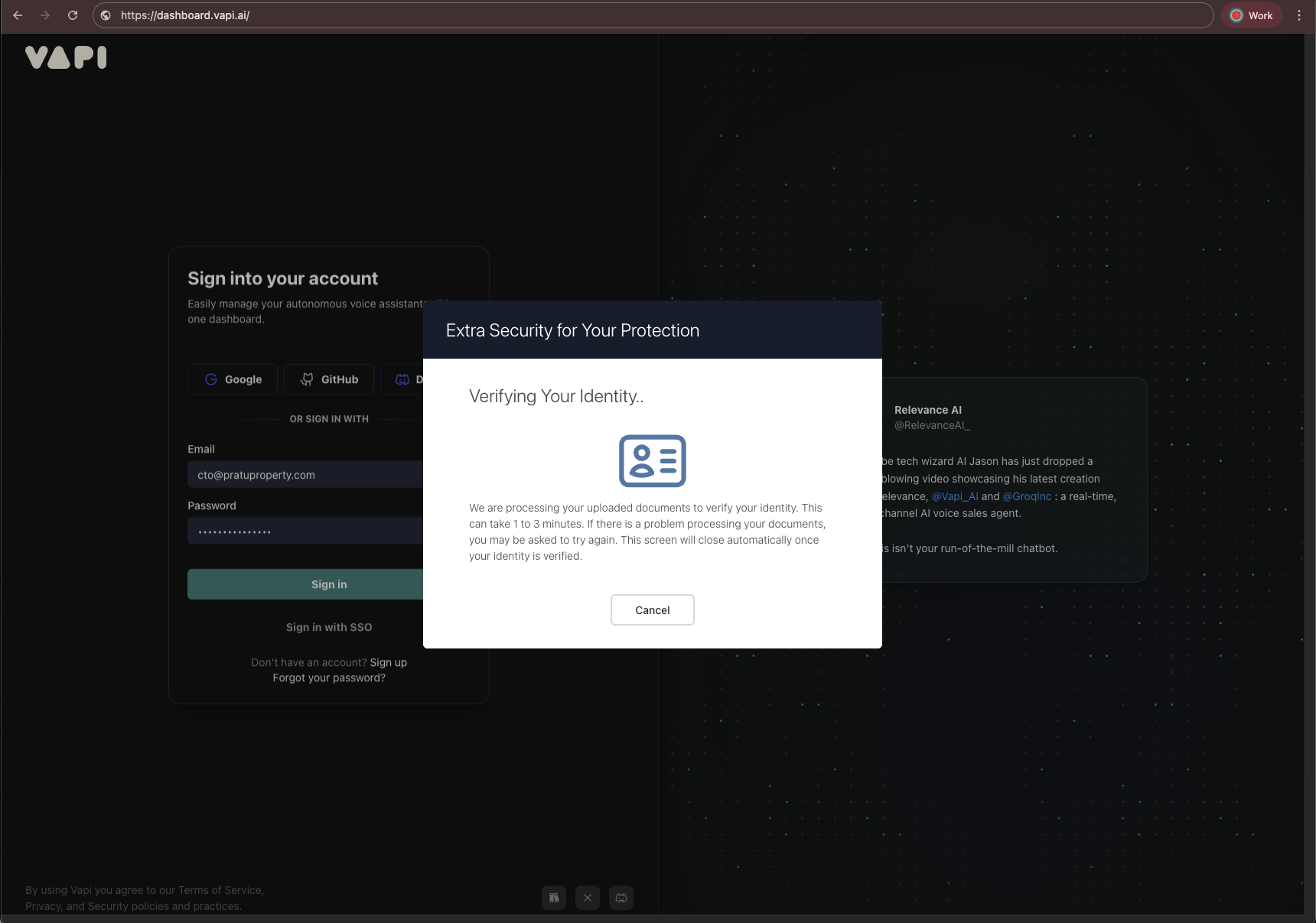Select the Password input field

tap(306, 531)
